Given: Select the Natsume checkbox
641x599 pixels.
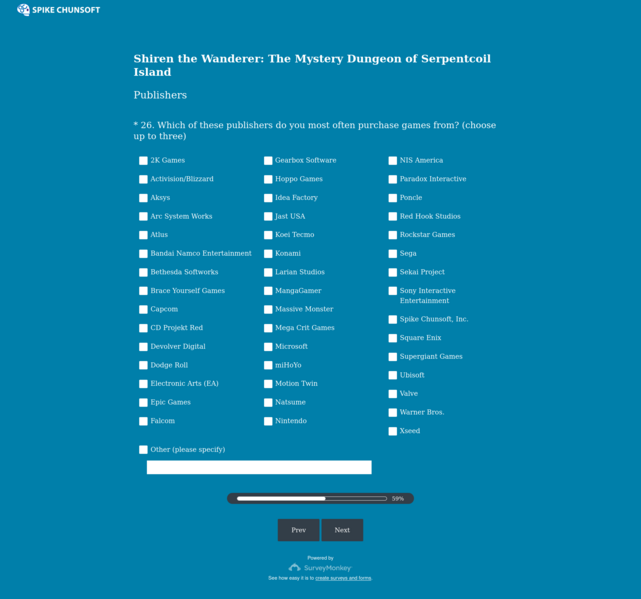Looking at the screenshot, I should pos(268,402).
